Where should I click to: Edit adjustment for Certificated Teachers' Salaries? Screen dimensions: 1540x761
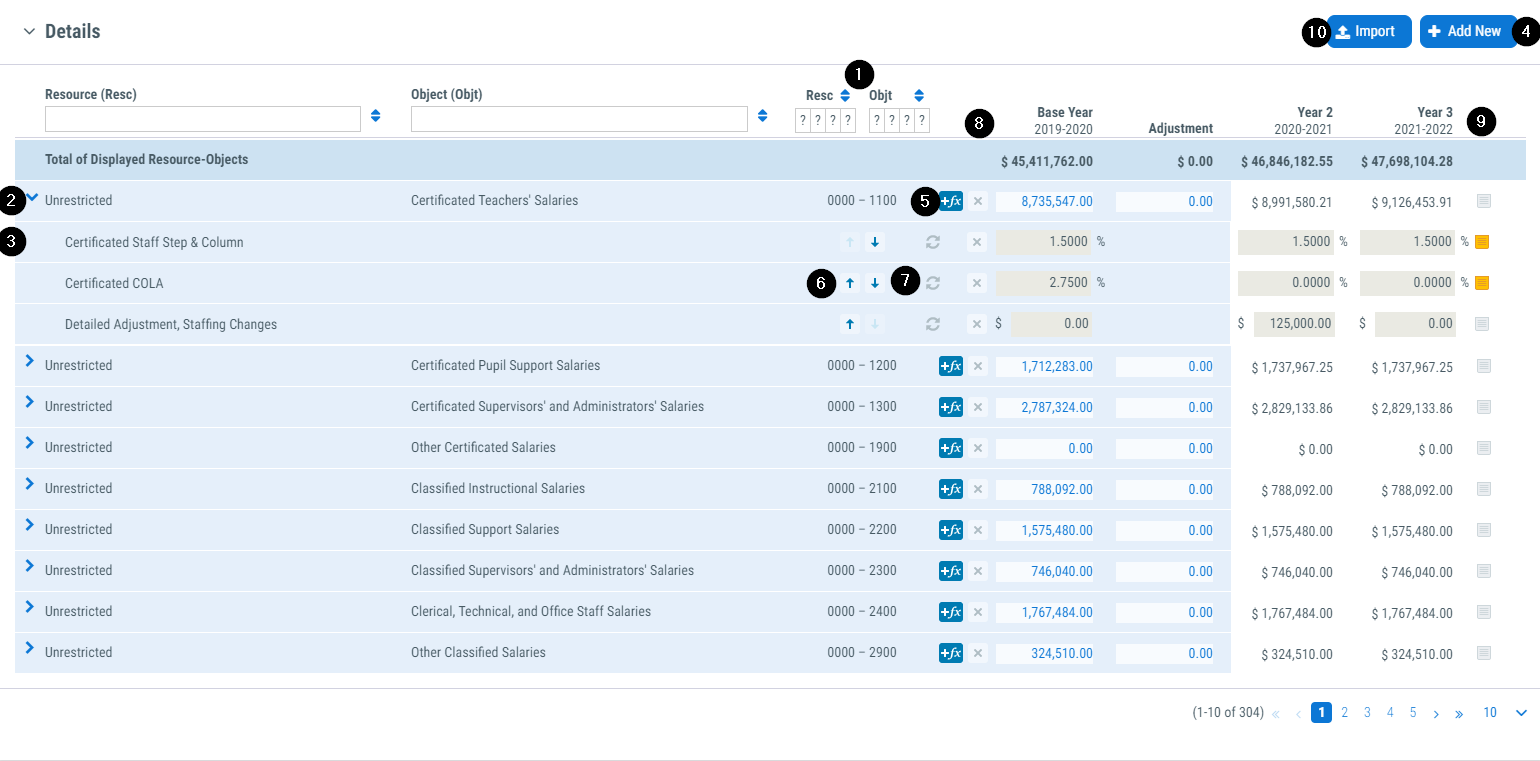point(1165,201)
